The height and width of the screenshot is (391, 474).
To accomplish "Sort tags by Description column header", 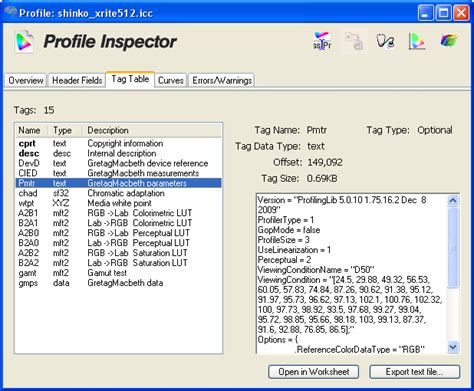I will 152,130.
